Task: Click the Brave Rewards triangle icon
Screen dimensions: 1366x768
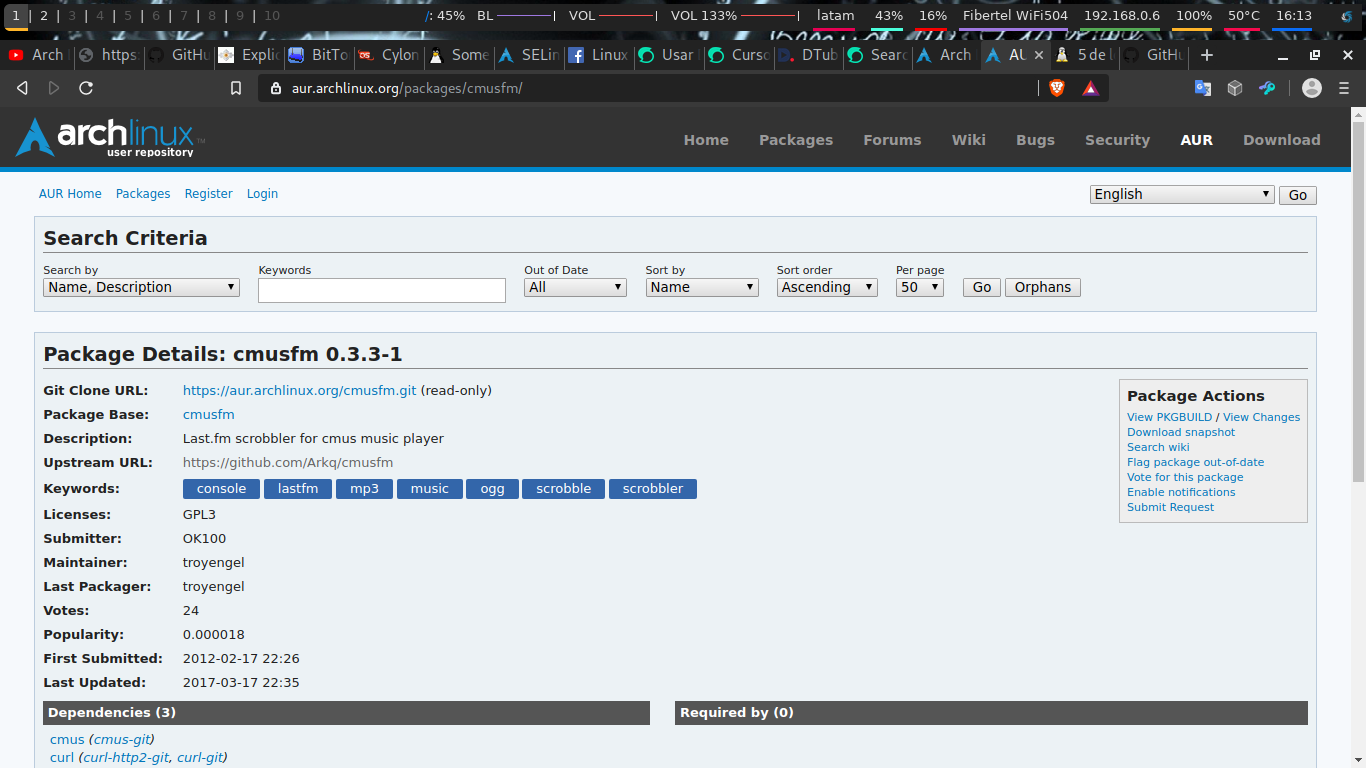Action: coord(1090,88)
